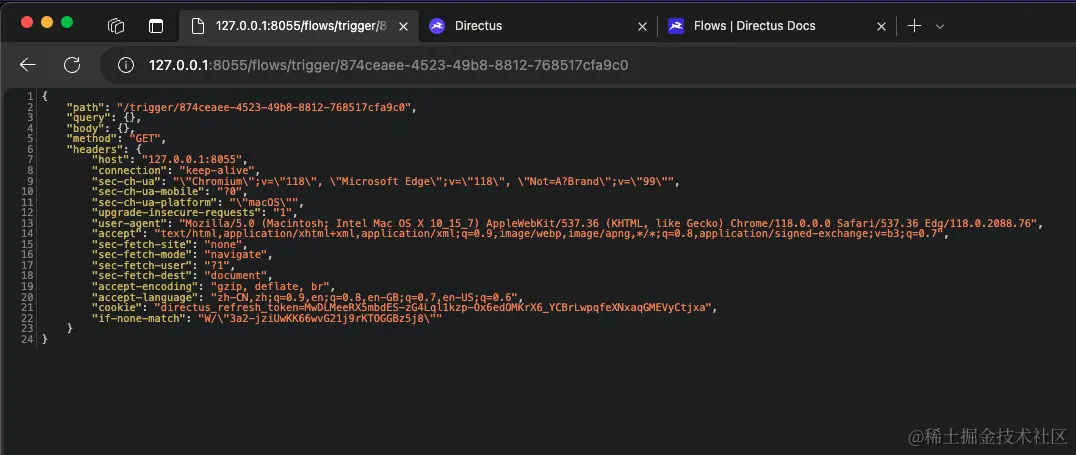
Task: Switch to Flows | Directus Docs tab
Action: [777, 26]
